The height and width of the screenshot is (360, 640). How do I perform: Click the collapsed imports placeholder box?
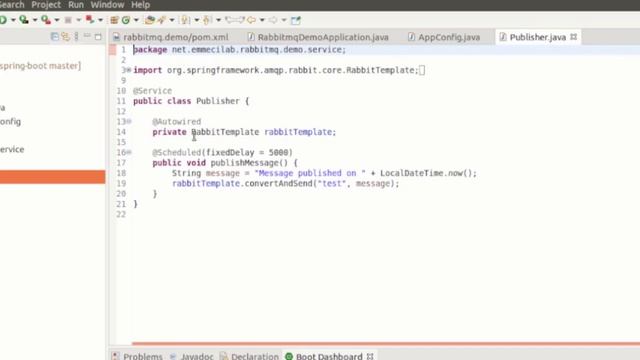point(422,70)
